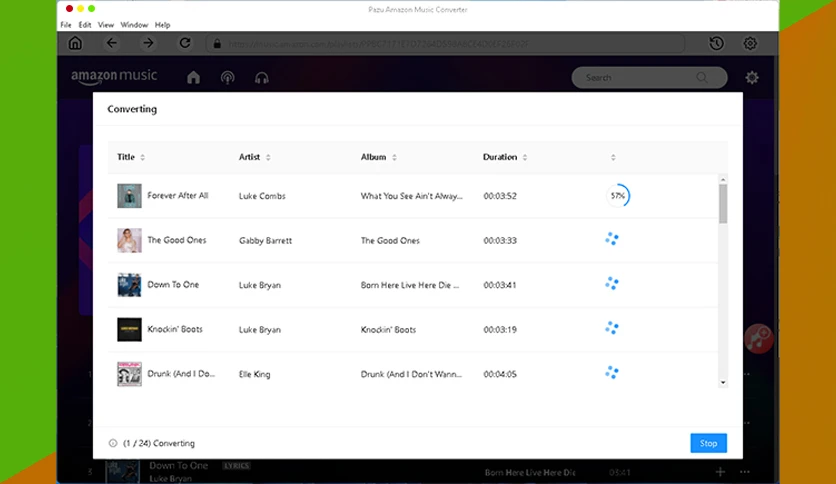Click the 57% conversion progress circle

click(618, 196)
